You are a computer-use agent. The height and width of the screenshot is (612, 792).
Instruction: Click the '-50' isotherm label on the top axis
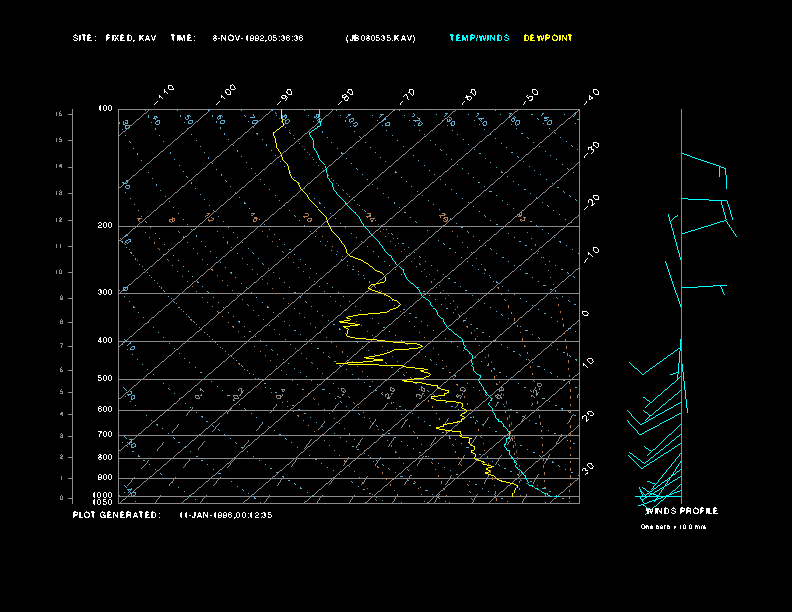(x=531, y=96)
